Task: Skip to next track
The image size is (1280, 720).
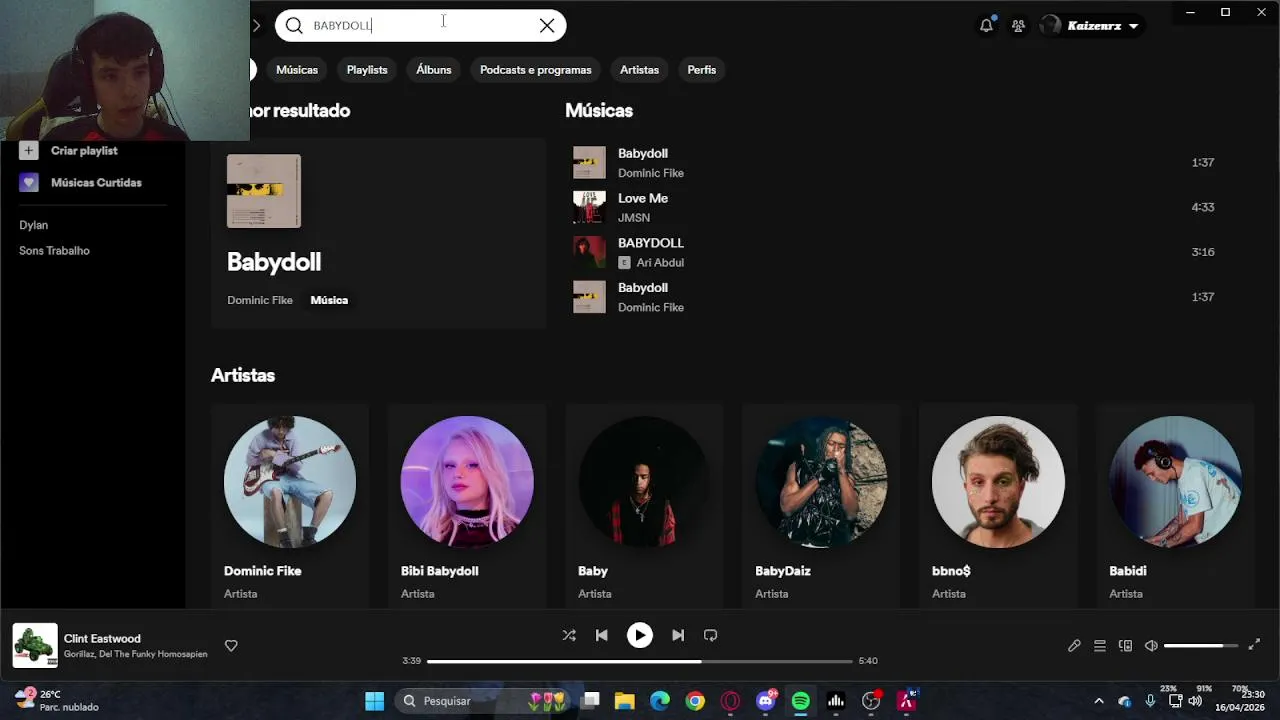Action: [678, 635]
